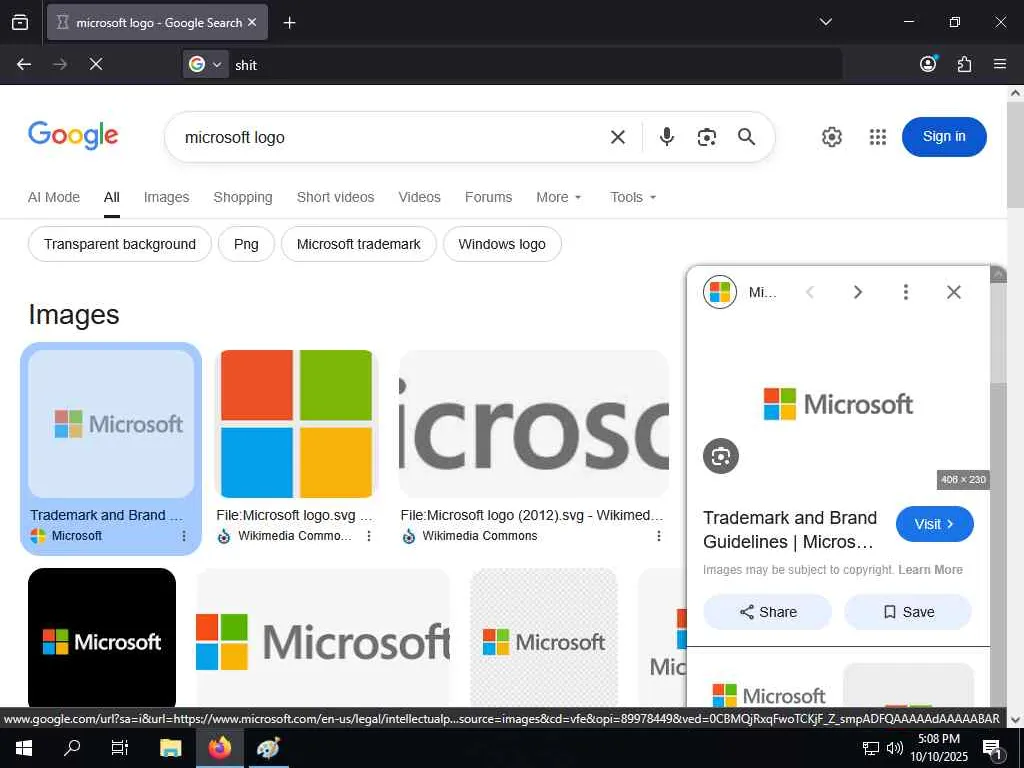This screenshot has height=768, width=1024.
Task: Start voice search with the microphone icon
Action: tap(666, 137)
